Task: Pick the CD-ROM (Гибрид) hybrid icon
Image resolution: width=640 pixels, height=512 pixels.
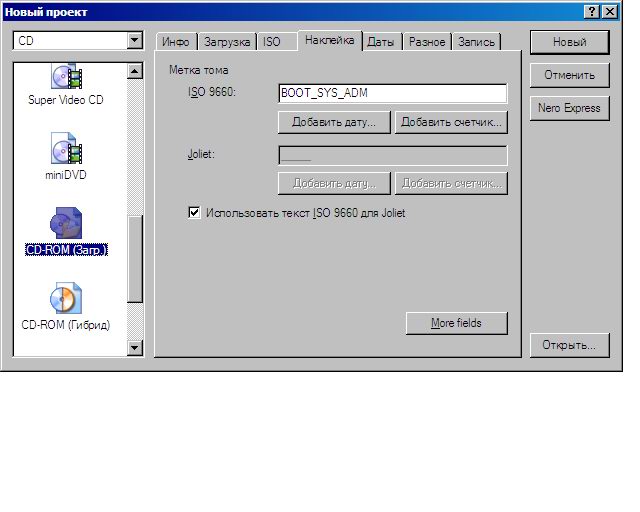Action: click(x=66, y=299)
